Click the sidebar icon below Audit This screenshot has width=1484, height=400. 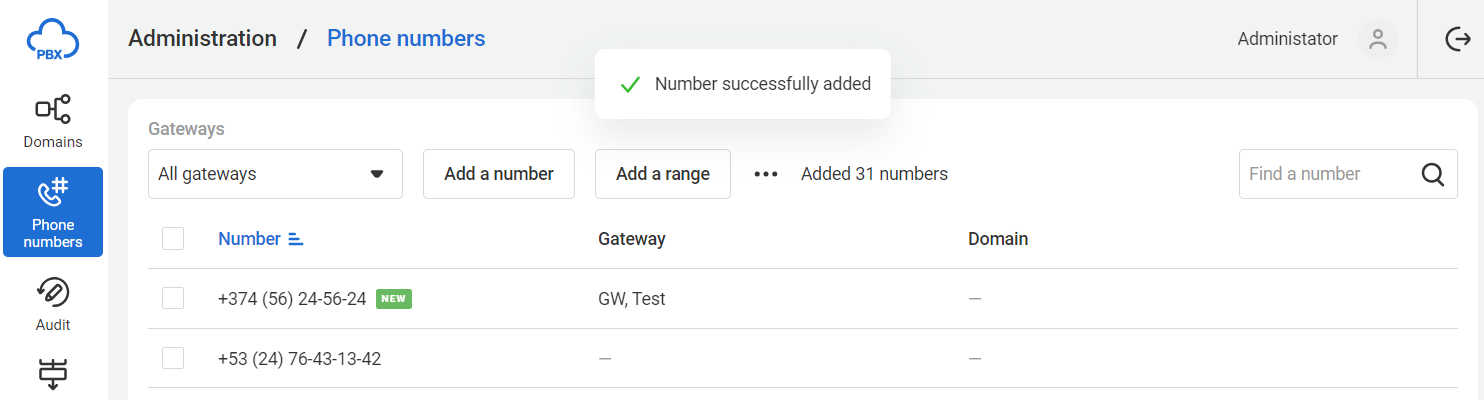click(x=53, y=374)
